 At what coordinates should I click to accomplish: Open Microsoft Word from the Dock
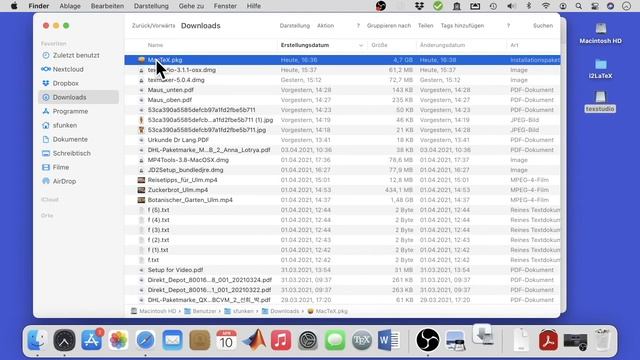[389, 340]
